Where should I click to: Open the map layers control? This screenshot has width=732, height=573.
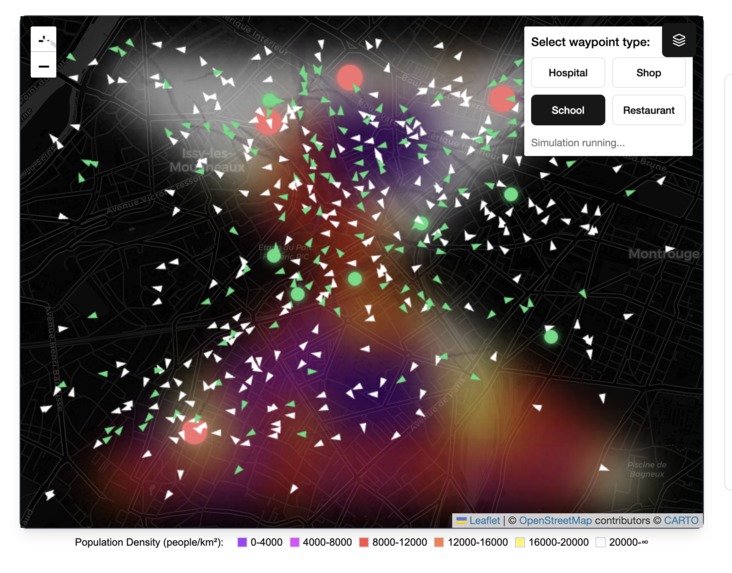click(x=679, y=40)
